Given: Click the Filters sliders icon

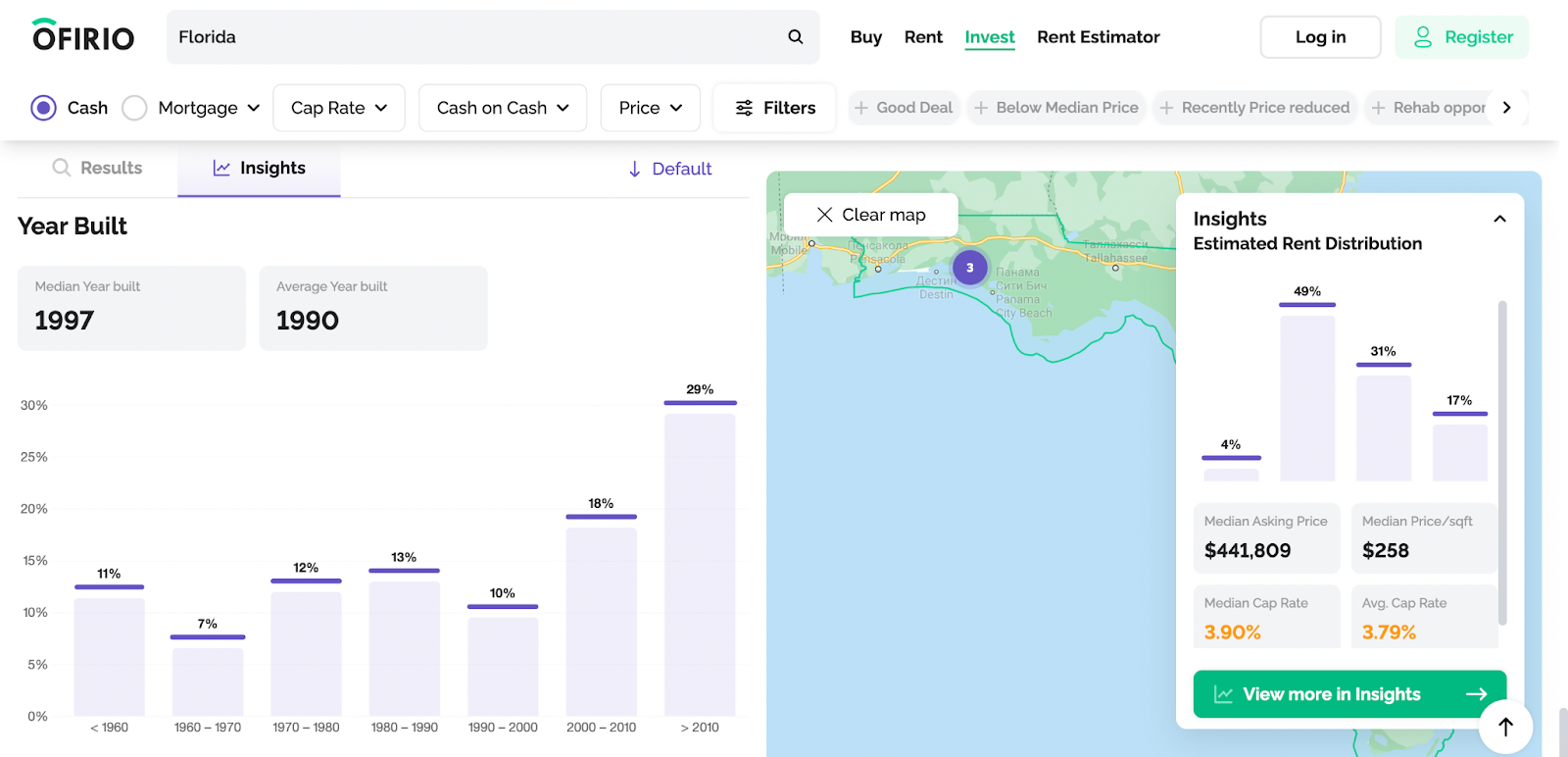Looking at the screenshot, I should 745,108.
